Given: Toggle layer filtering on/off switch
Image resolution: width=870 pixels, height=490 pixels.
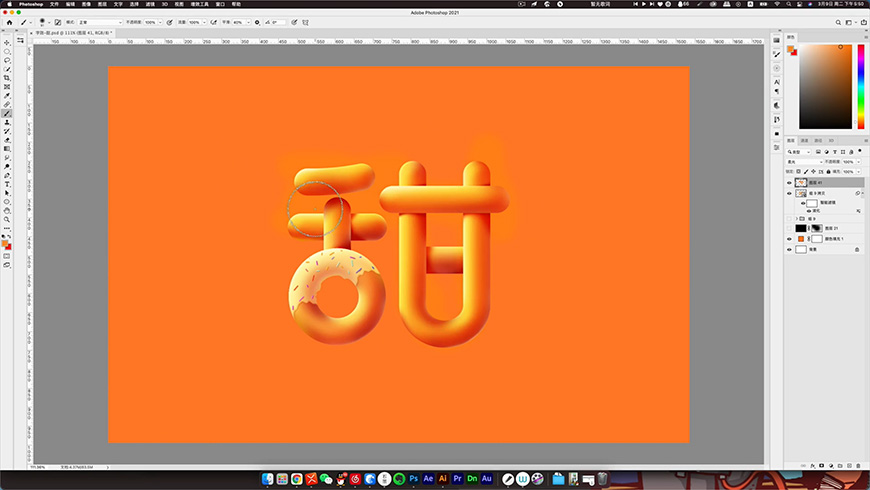Looking at the screenshot, I should (x=860, y=151).
